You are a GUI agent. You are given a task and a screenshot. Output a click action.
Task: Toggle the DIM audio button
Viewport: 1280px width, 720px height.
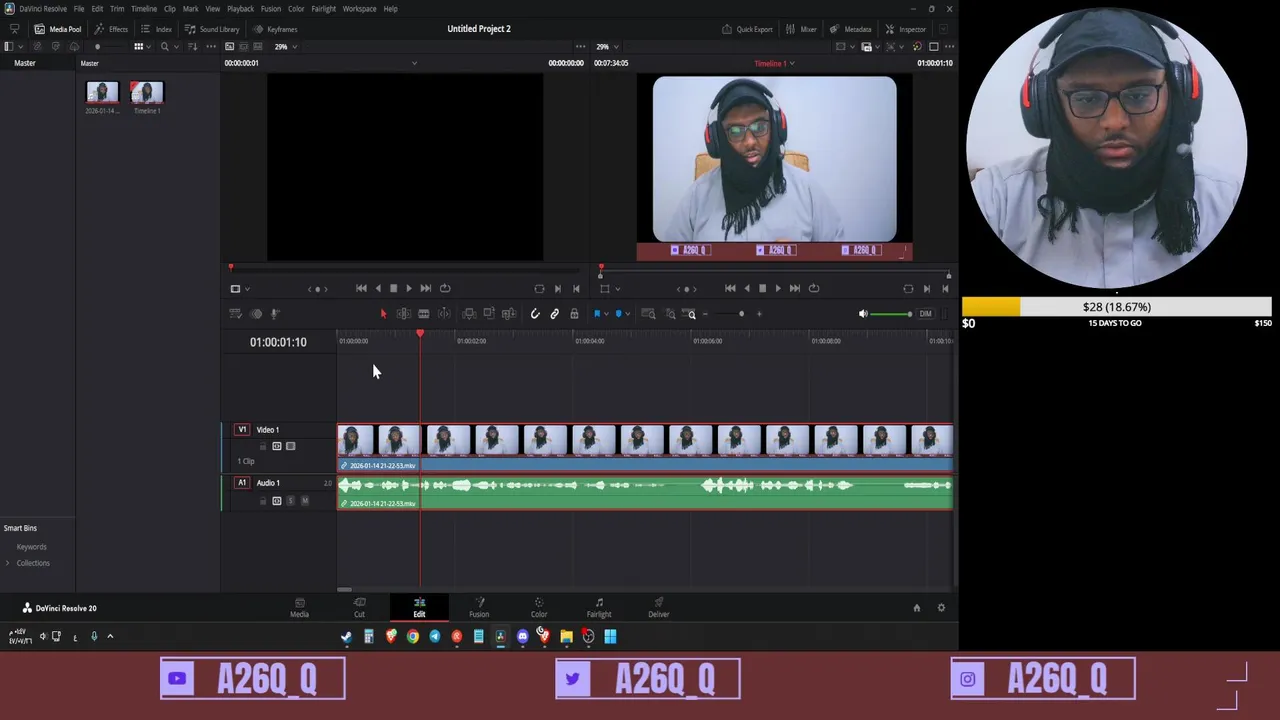(x=925, y=314)
